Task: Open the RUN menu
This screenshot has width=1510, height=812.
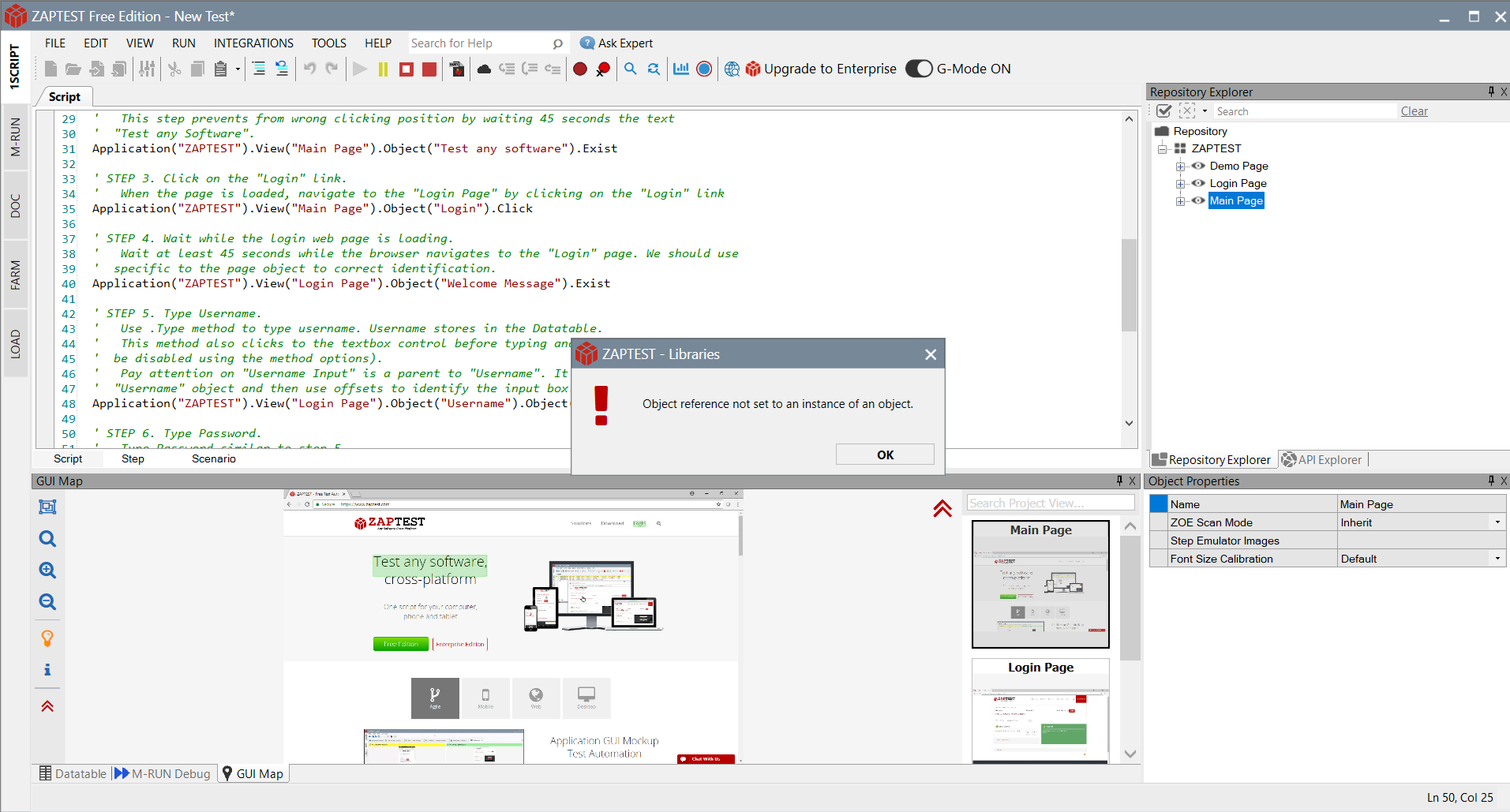Action: 184,43
